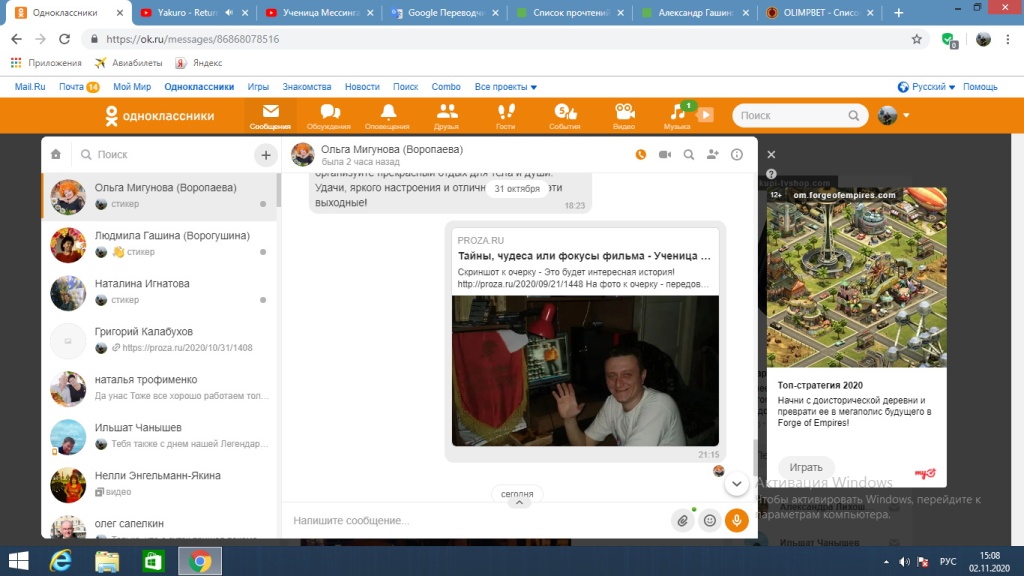1024x576 pixels.
Task: Open Chrome menu with three dots
Action: click(1008, 39)
